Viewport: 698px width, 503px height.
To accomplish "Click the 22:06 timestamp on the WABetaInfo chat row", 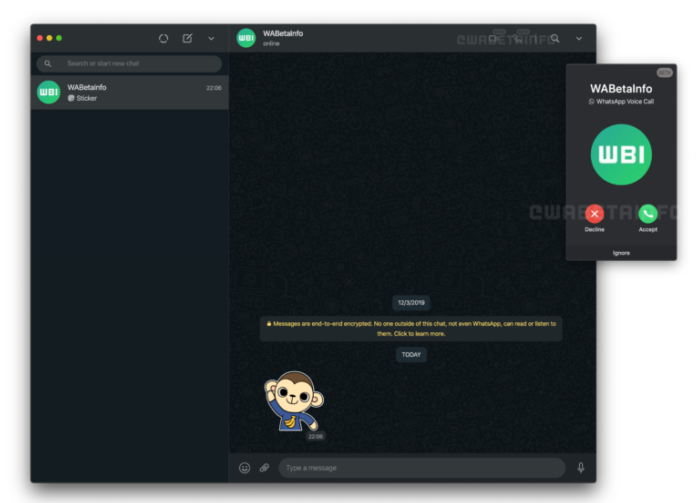I will [214, 88].
